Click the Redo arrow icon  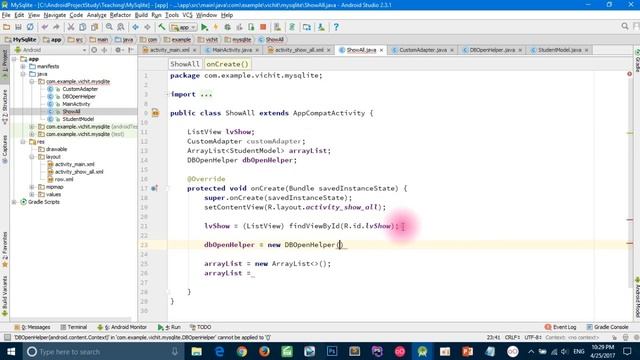(x=56, y=27)
